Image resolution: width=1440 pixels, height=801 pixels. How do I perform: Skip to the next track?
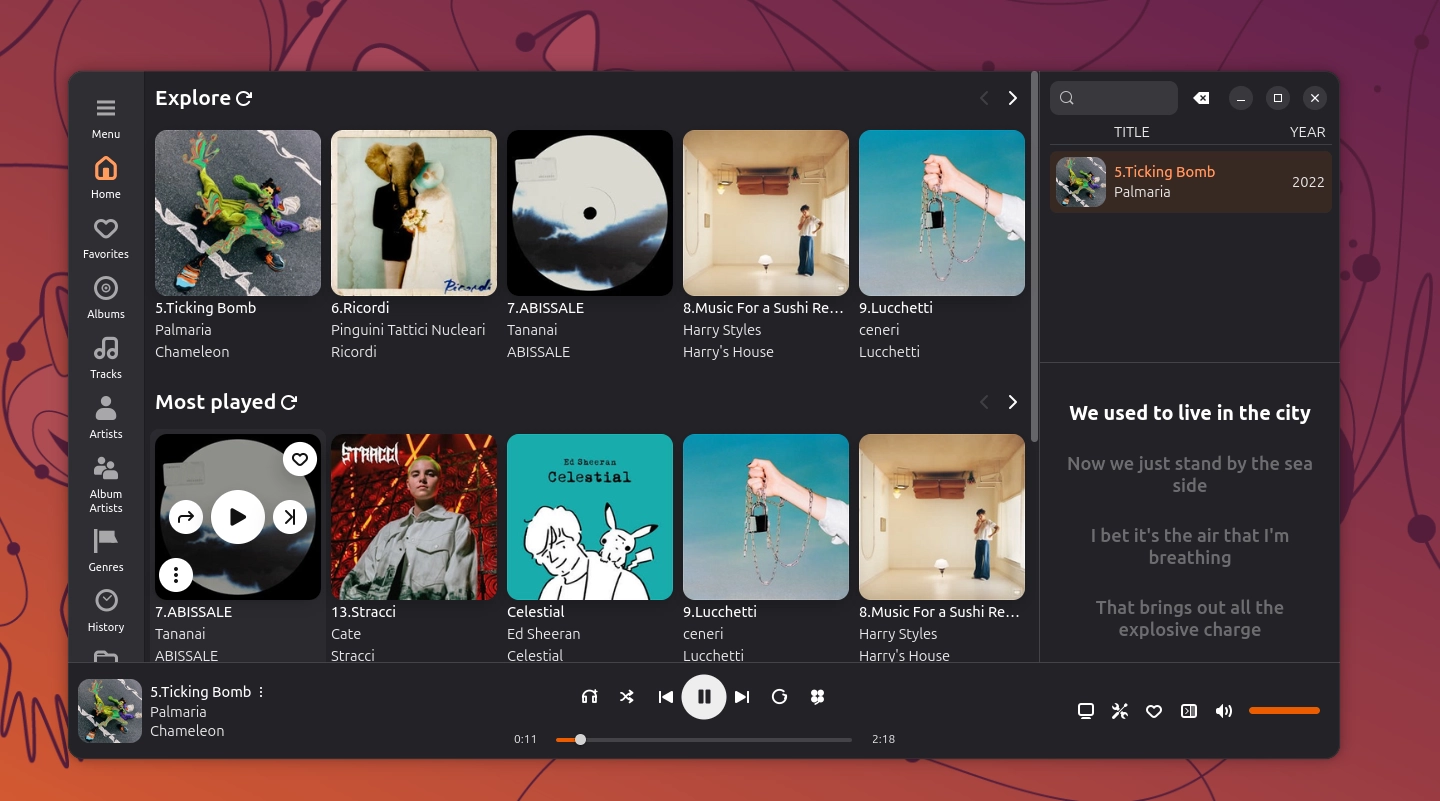[x=742, y=697]
